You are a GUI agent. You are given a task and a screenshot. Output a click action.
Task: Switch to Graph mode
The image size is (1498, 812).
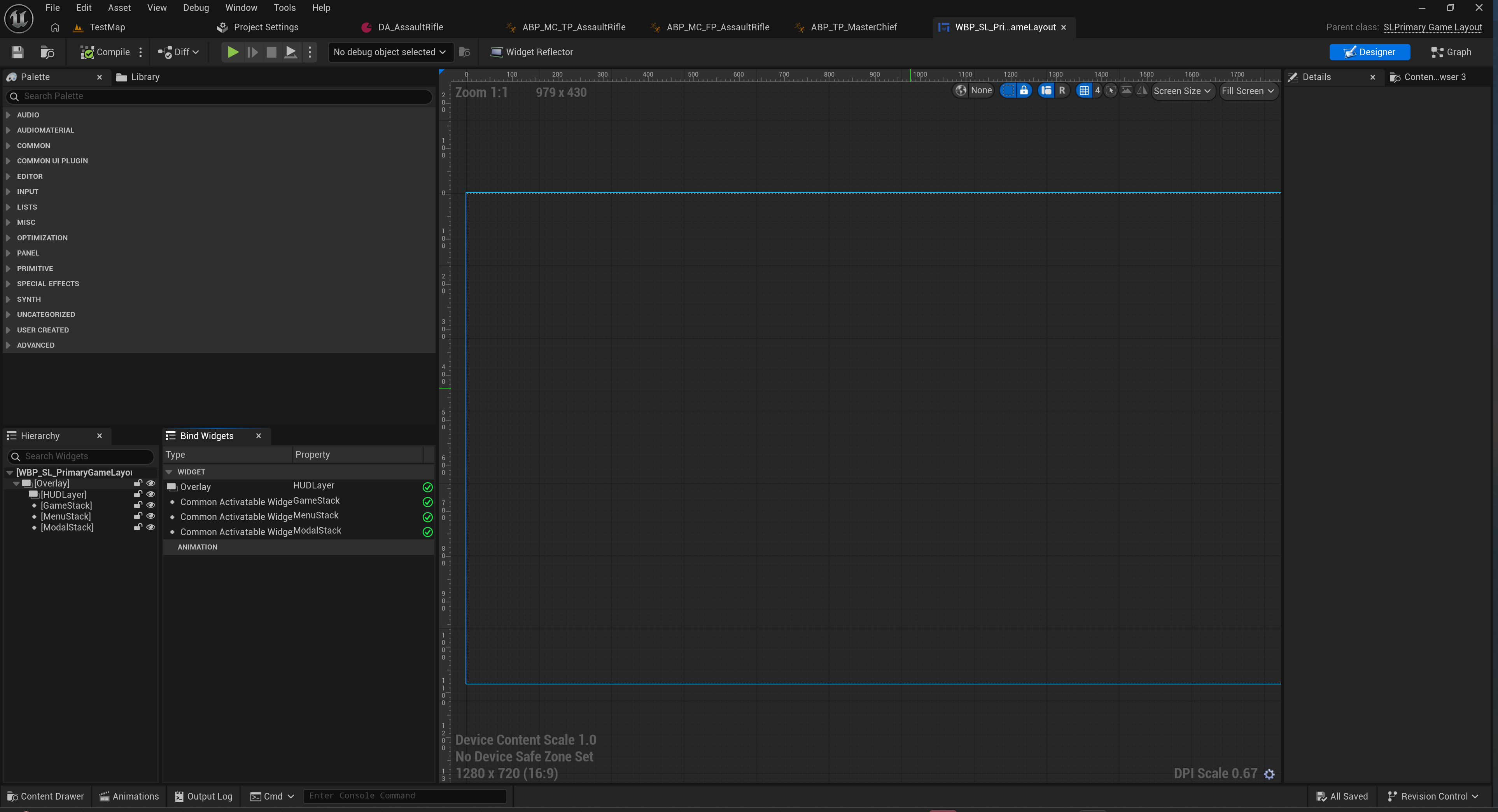coord(1451,52)
